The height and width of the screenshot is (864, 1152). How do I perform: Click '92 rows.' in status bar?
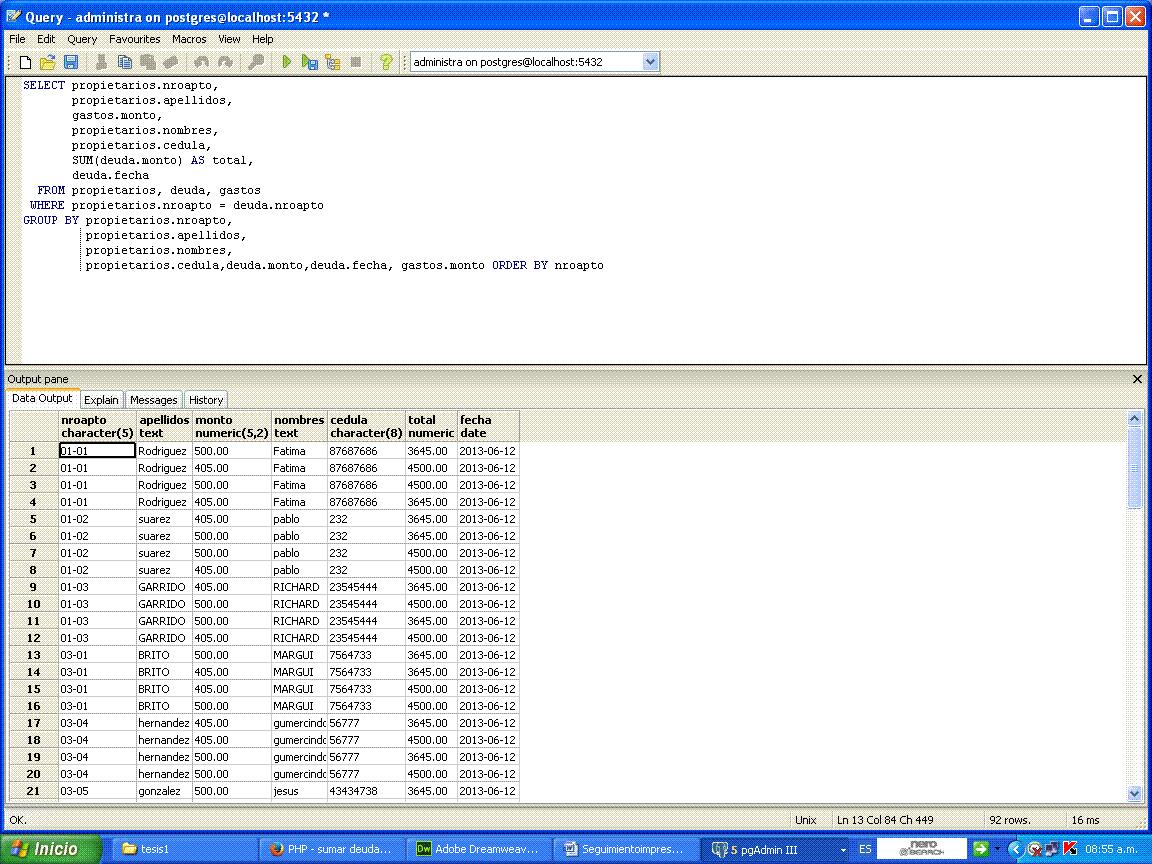pos(1009,820)
